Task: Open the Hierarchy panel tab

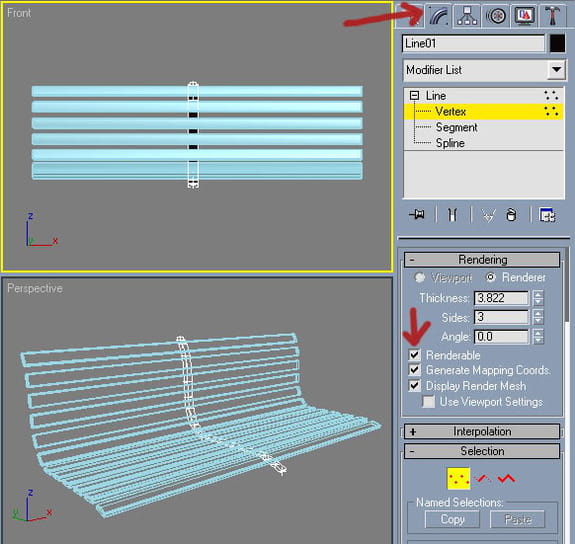Action: pyautogui.click(x=467, y=16)
